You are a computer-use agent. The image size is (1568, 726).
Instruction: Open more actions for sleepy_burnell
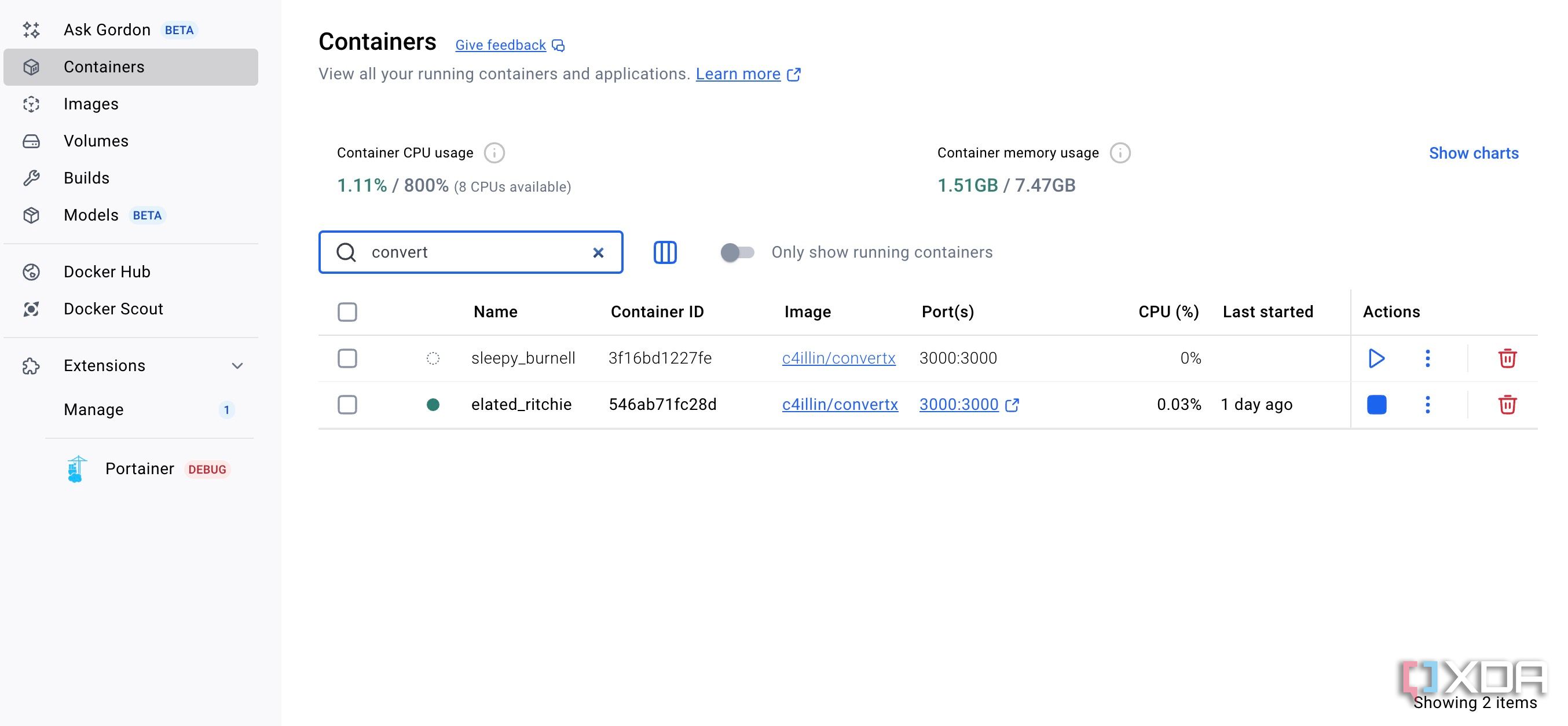point(1427,358)
